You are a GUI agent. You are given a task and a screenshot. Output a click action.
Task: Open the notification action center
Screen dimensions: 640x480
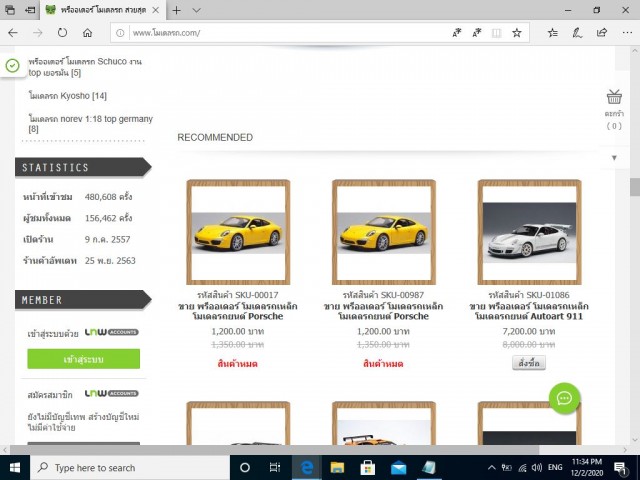pyautogui.click(x=621, y=468)
